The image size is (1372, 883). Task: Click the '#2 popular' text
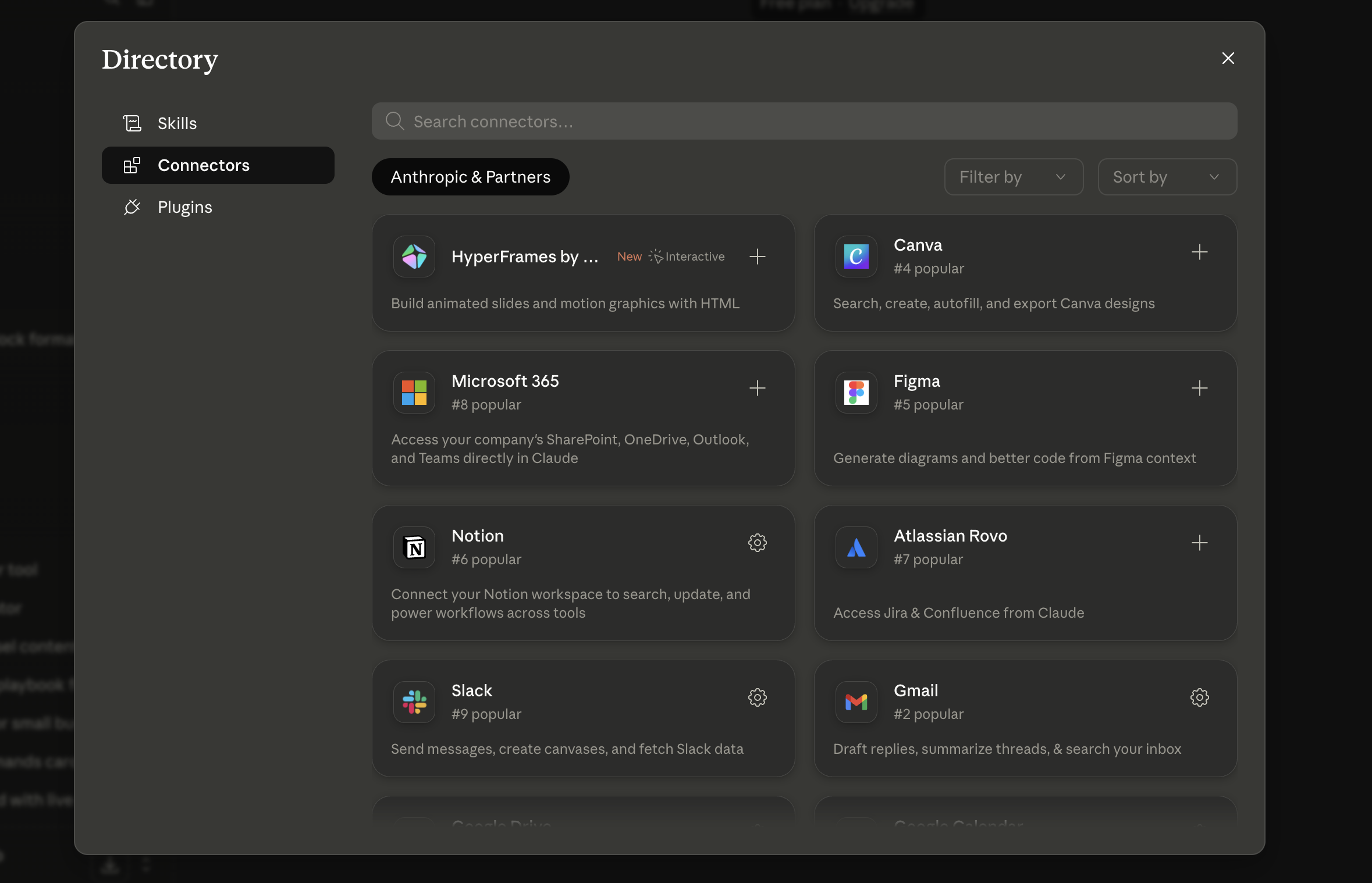[x=929, y=714]
